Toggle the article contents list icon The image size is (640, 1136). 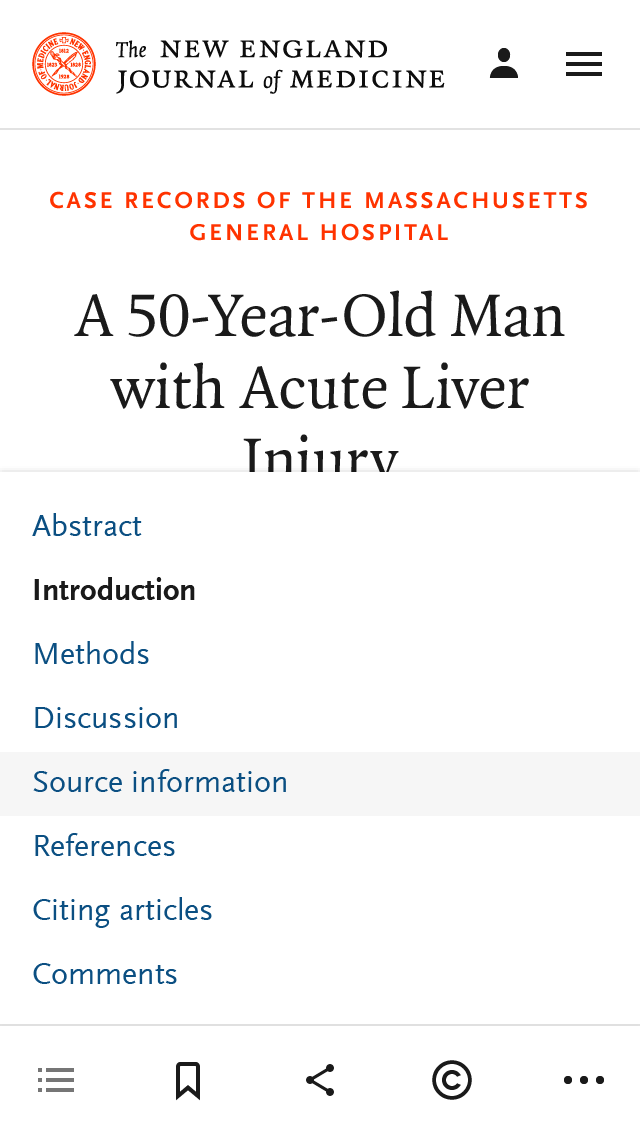click(x=56, y=1080)
